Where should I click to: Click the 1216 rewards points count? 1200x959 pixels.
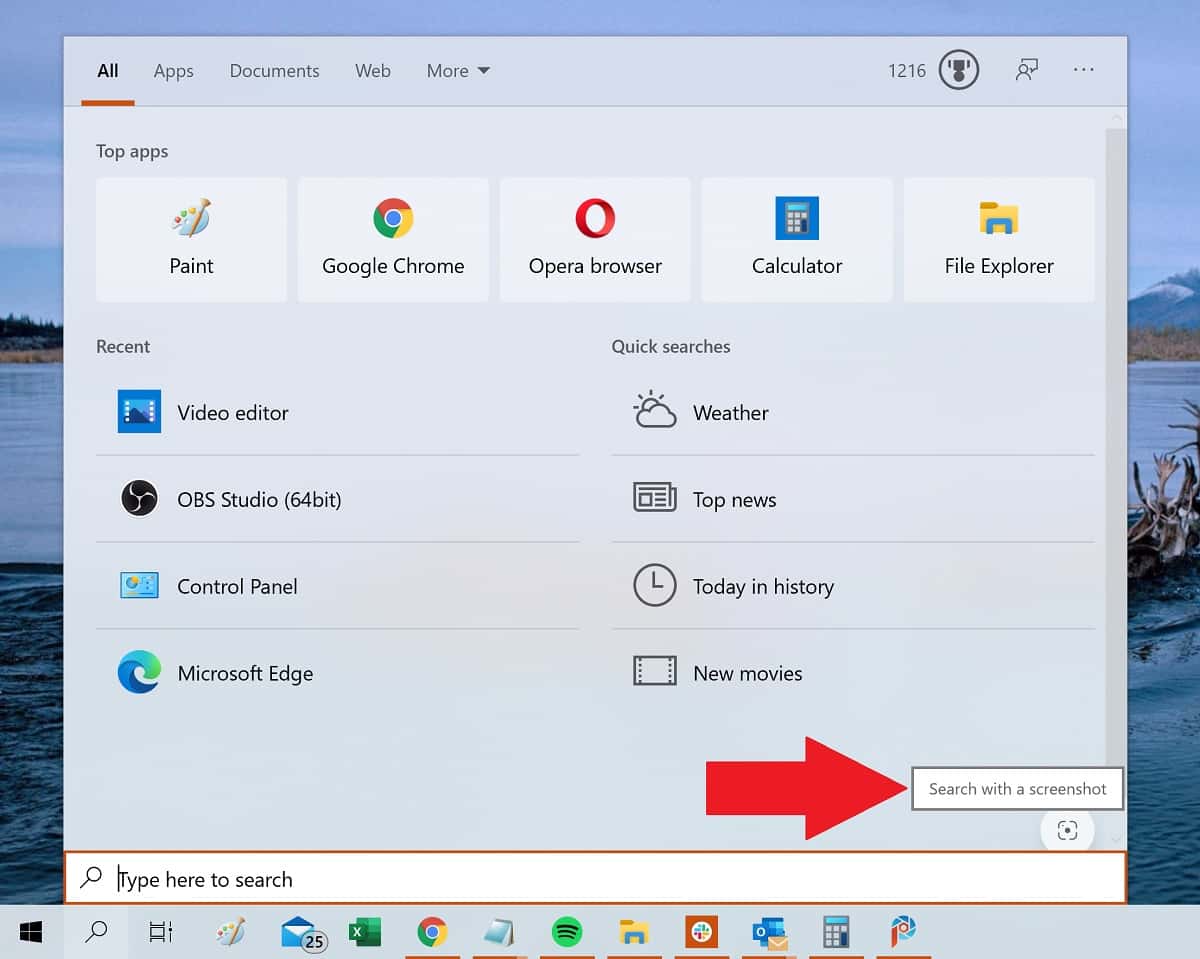click(907, 71)
